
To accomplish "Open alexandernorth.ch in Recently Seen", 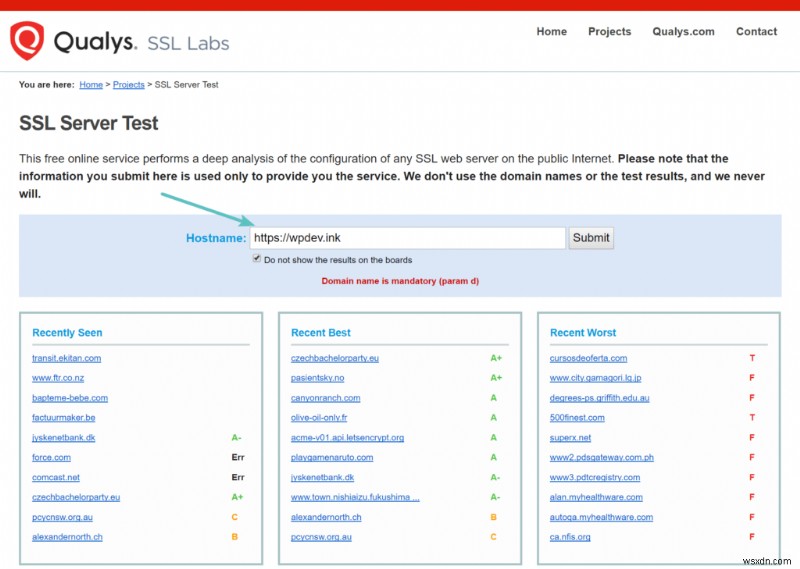I will point(67,537).
